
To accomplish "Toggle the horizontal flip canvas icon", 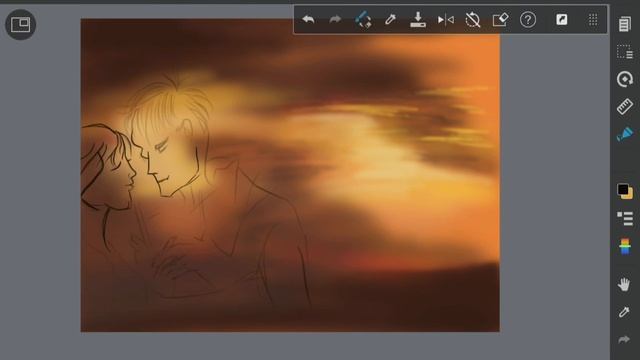I will click(x=445, y=19).
